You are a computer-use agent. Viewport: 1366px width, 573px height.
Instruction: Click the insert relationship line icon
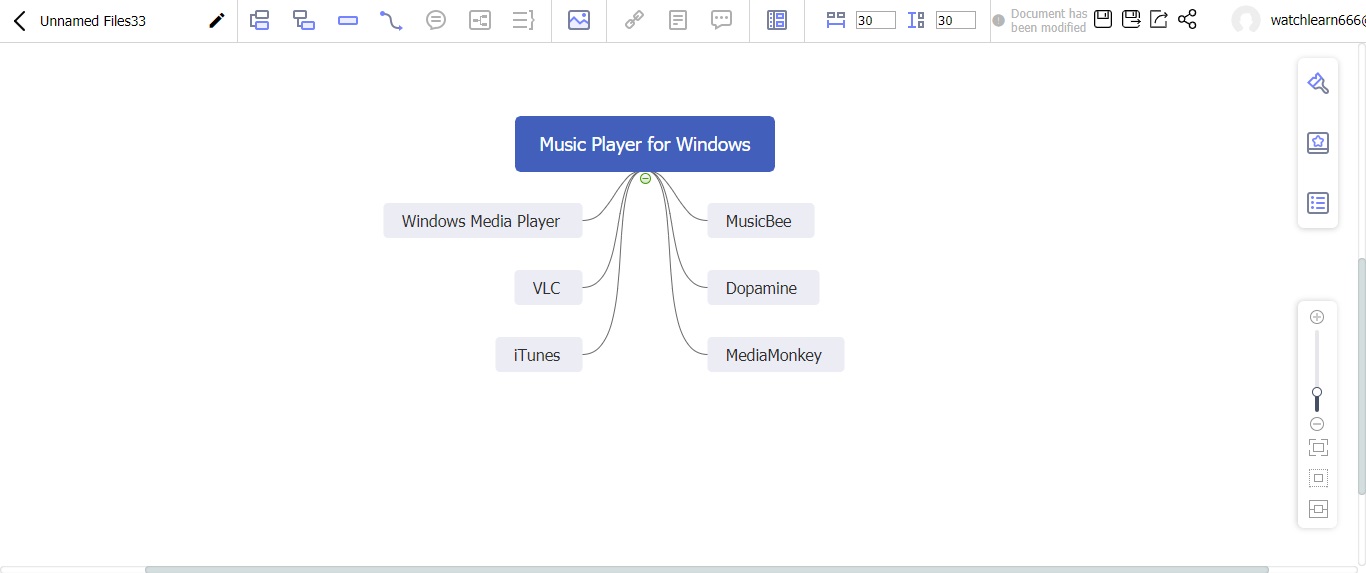click(391, 20)
